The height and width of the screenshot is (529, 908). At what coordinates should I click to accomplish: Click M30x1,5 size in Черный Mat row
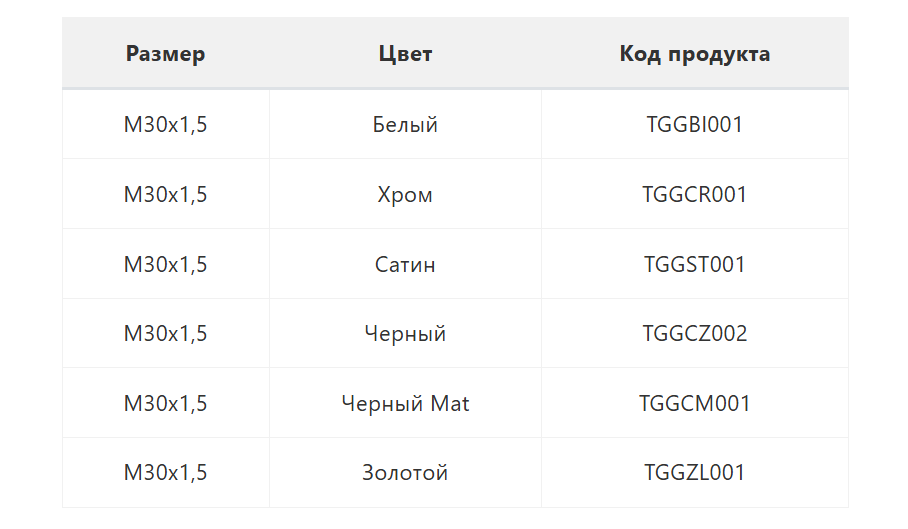(166, 404)
